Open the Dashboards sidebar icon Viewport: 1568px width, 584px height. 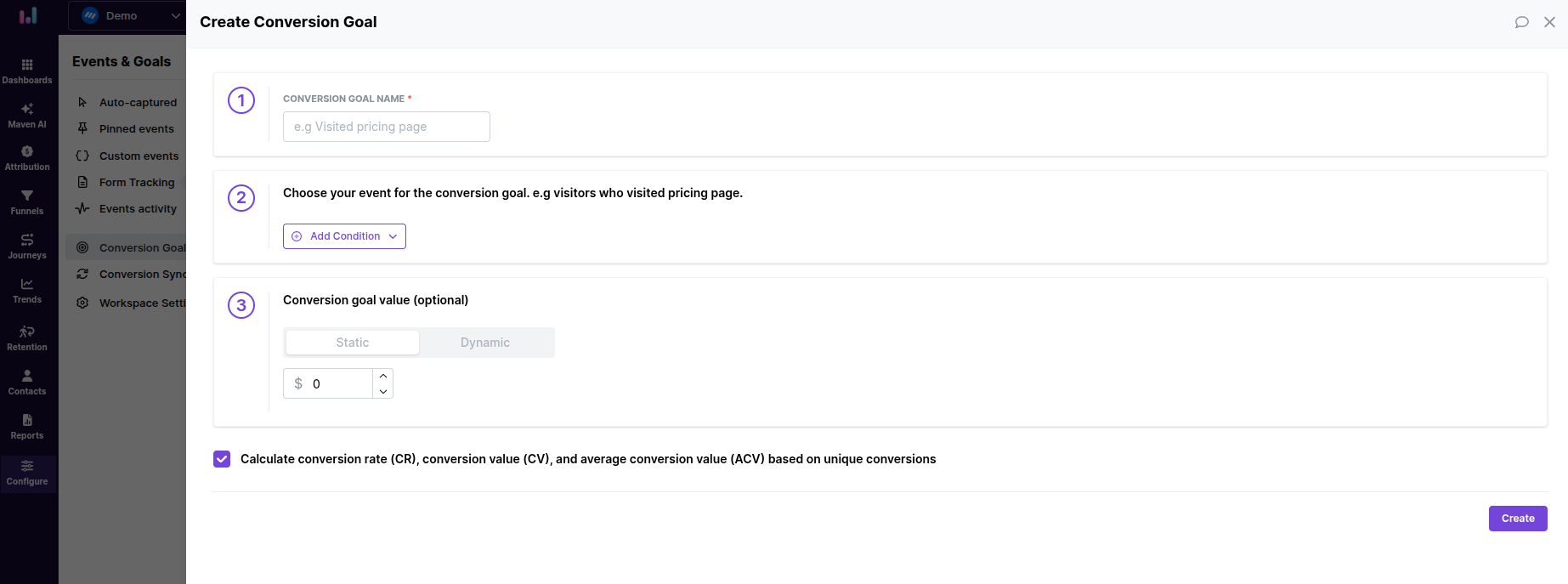(27, 71)
